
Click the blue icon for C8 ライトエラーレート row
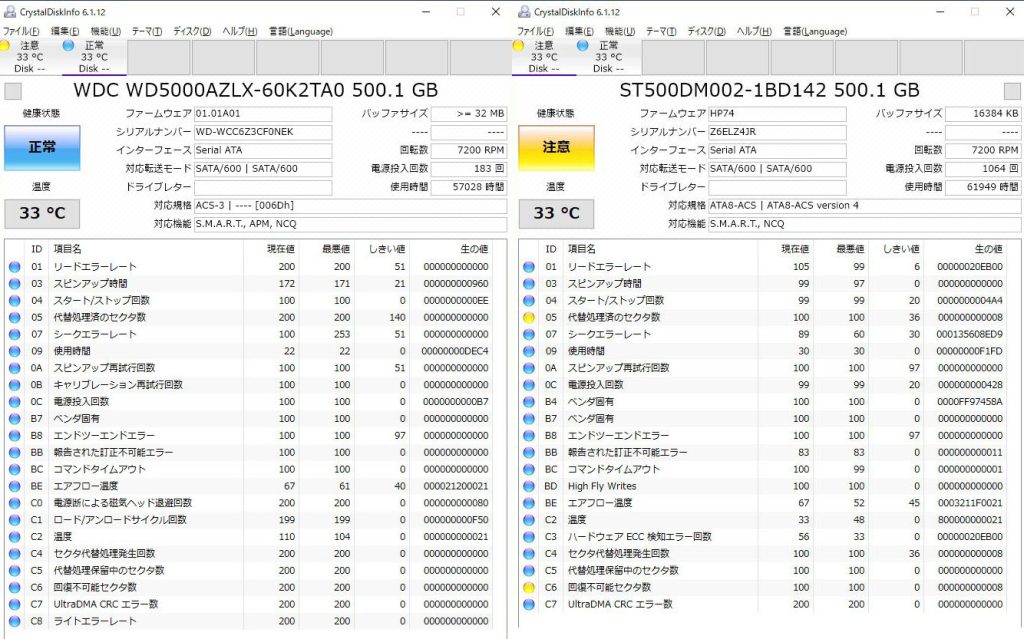[14, 621]
